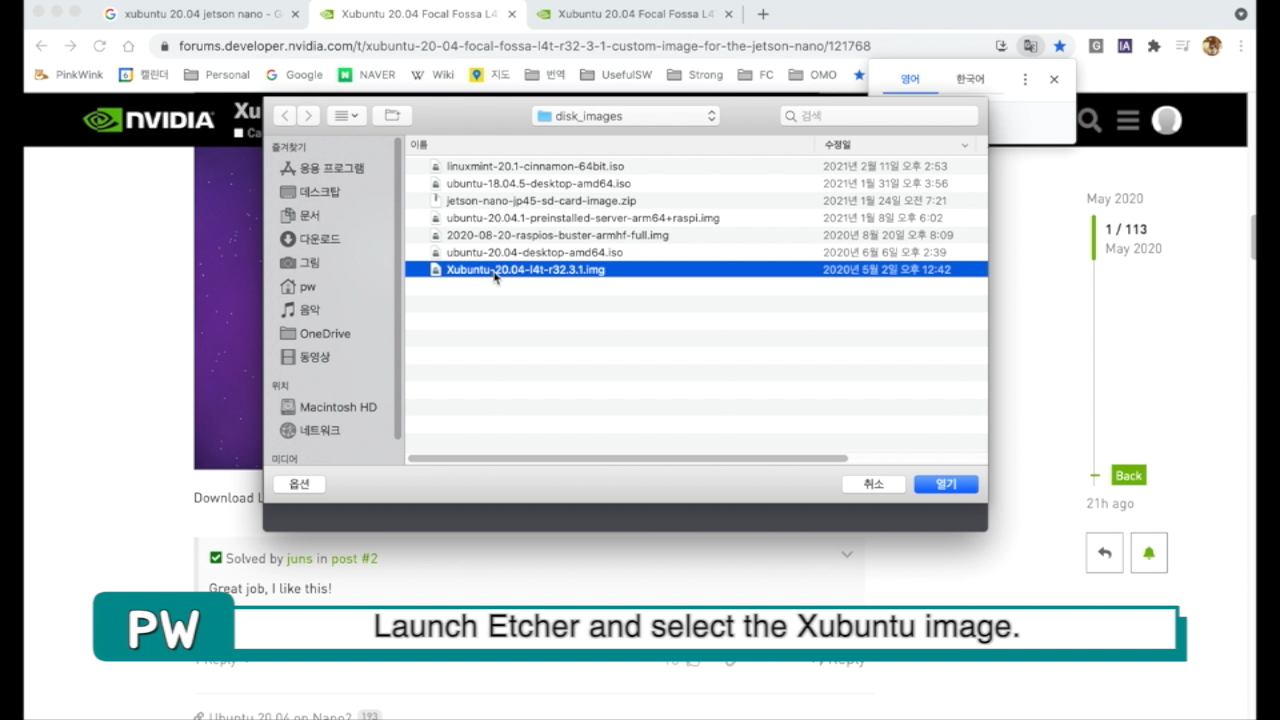1280x720 pixels.
Task: Select 네트워크 in the sidebar
Action: (x=310, y=430)
